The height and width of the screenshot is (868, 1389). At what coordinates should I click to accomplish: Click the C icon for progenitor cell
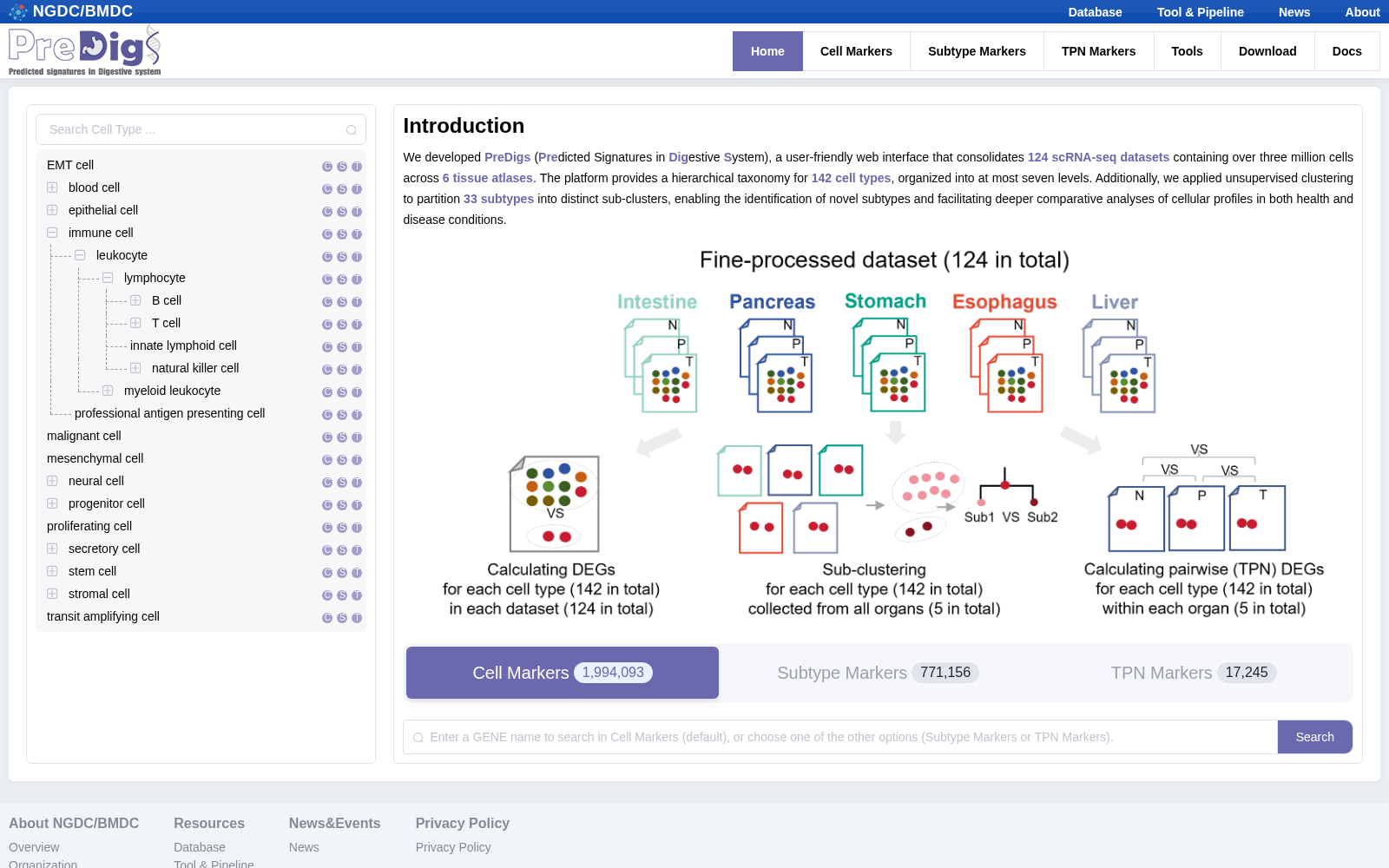click(327, 505)
